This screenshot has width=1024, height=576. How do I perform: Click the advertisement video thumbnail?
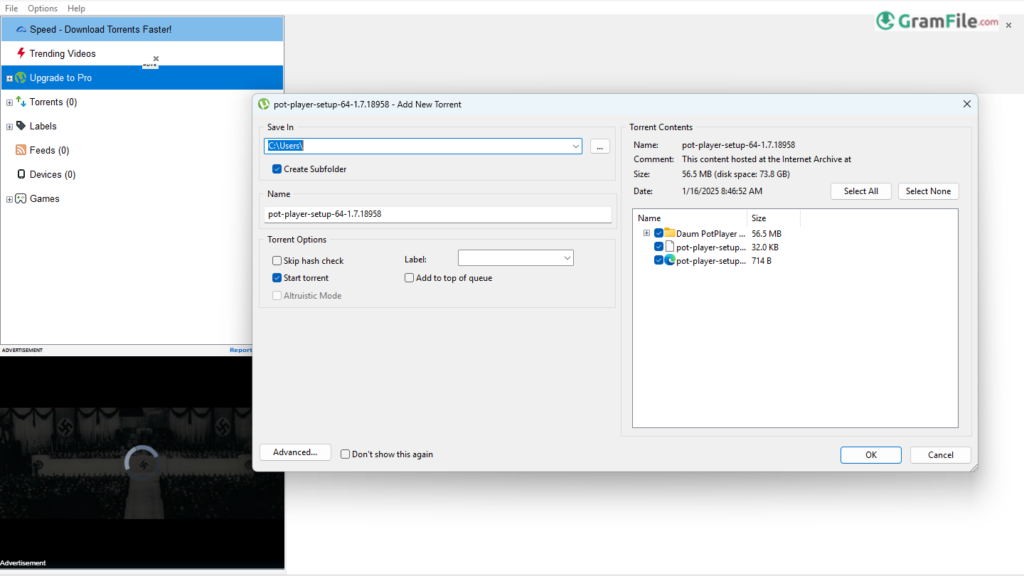click(x=142, y=463)
